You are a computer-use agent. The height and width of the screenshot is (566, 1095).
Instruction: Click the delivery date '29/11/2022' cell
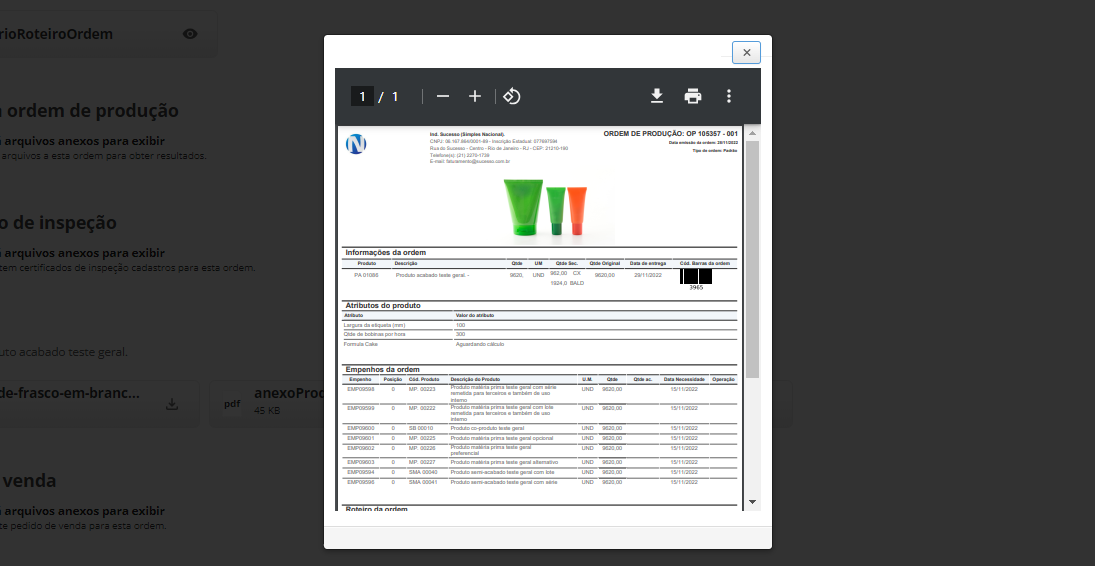(647, 275)
